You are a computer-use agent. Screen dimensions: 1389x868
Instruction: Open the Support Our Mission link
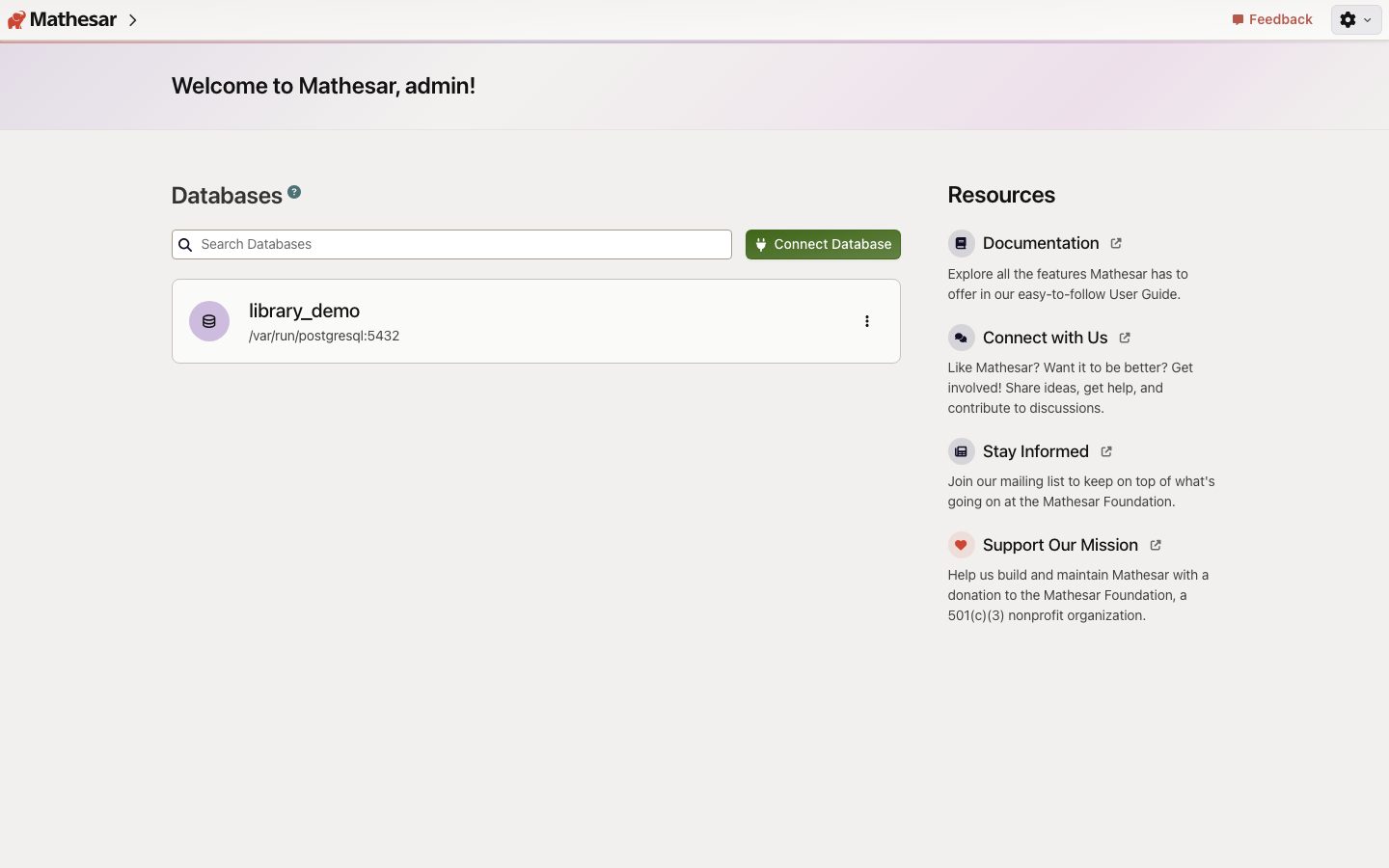click(1060, 545)
